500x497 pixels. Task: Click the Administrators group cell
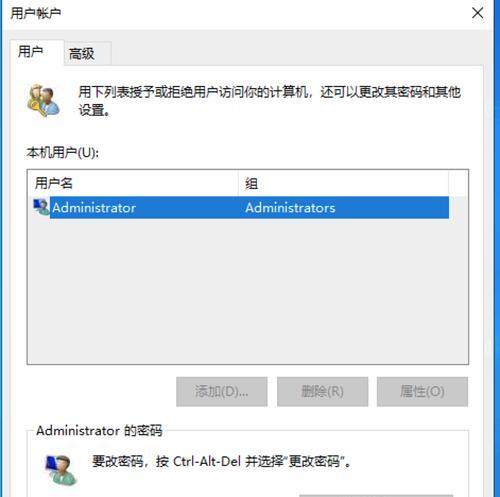[290, 208]
